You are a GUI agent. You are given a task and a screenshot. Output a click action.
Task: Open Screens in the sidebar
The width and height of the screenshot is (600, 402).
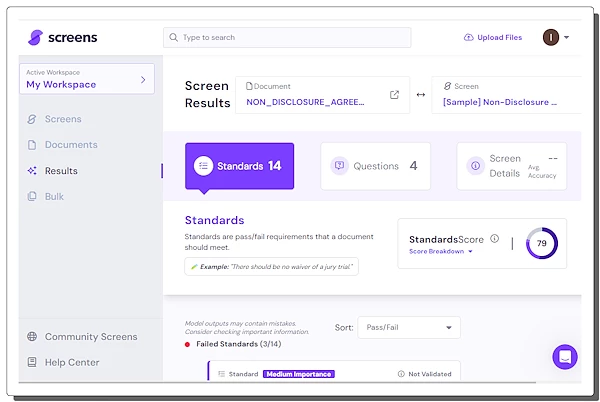tap(63, 119)
